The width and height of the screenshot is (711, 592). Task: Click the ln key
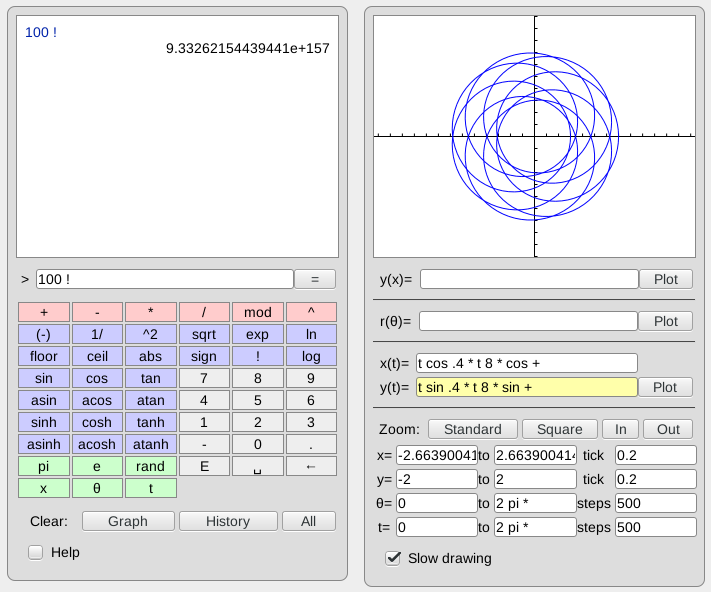click(x=311, y=334)
